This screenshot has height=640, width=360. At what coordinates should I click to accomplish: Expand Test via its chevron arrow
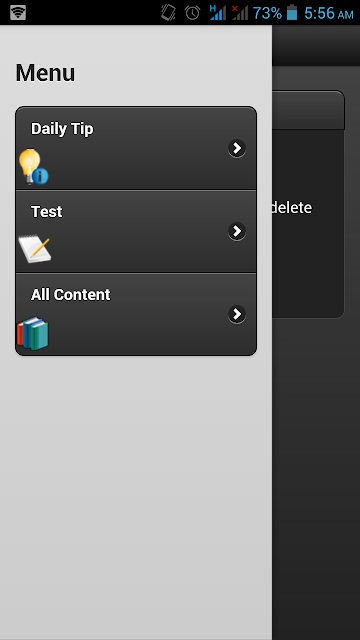[237, 231]
